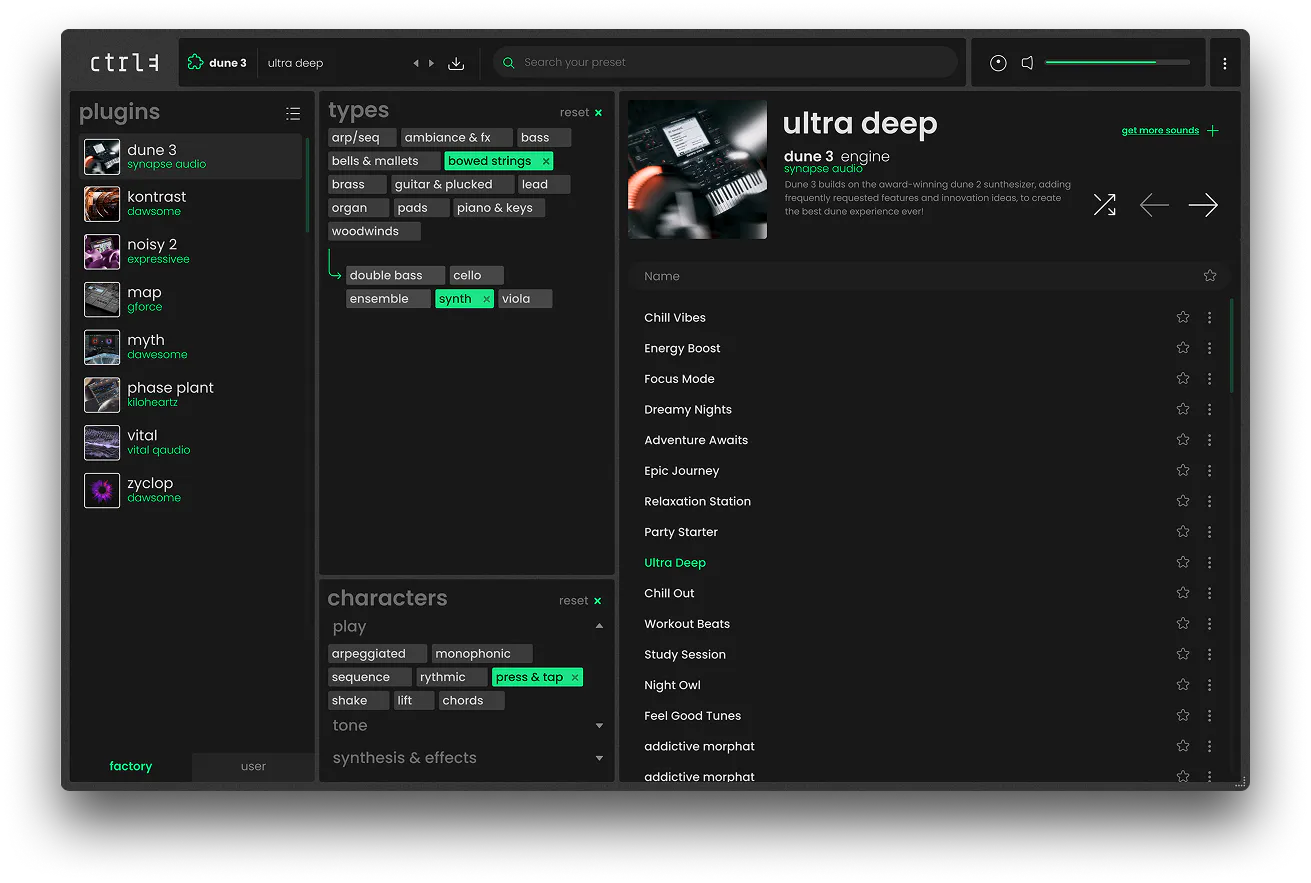Select the chords character tag
Image resolution: width=1311 pixels, height=883 pixels.
[471, 701]
